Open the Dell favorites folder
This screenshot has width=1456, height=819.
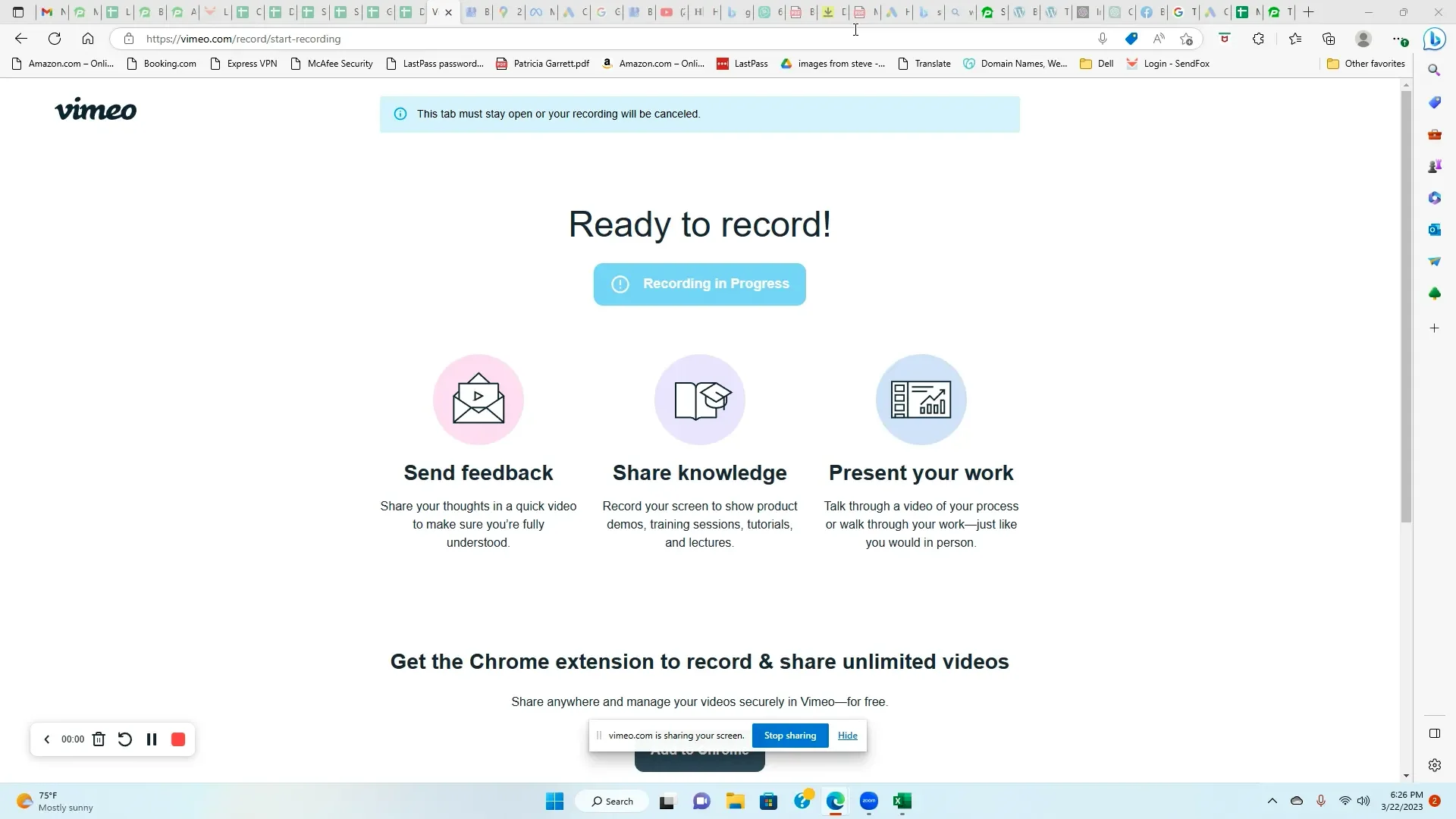point(1097,64)
